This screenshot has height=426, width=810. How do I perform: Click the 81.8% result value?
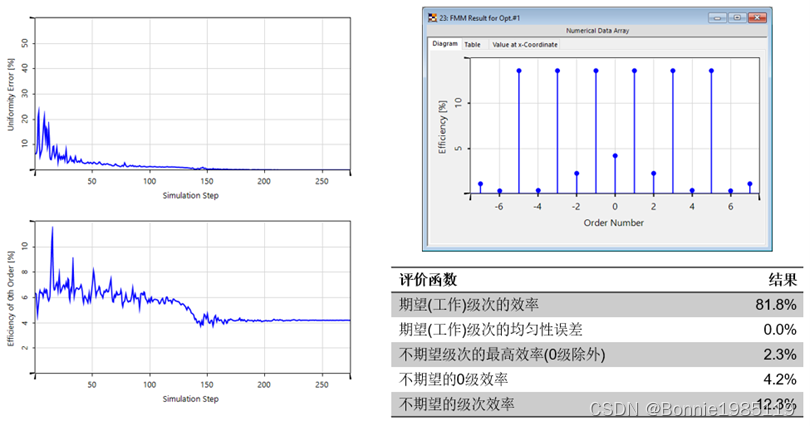coord(776,305)
